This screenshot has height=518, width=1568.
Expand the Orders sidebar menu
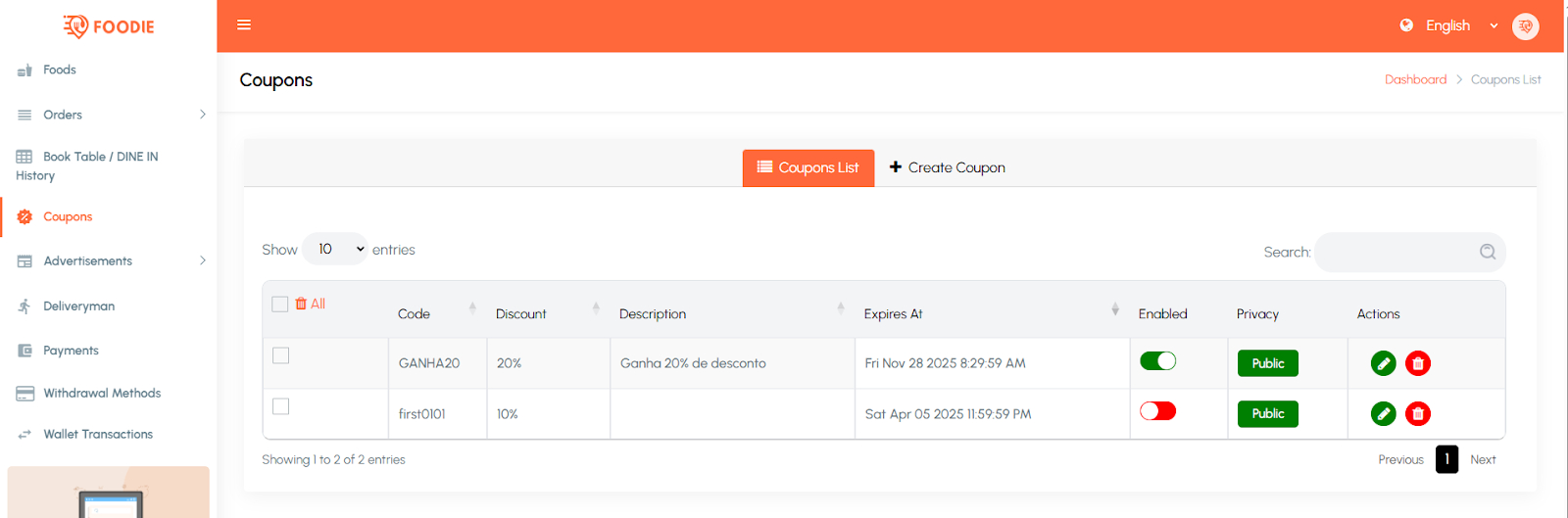tap(108, 115)
